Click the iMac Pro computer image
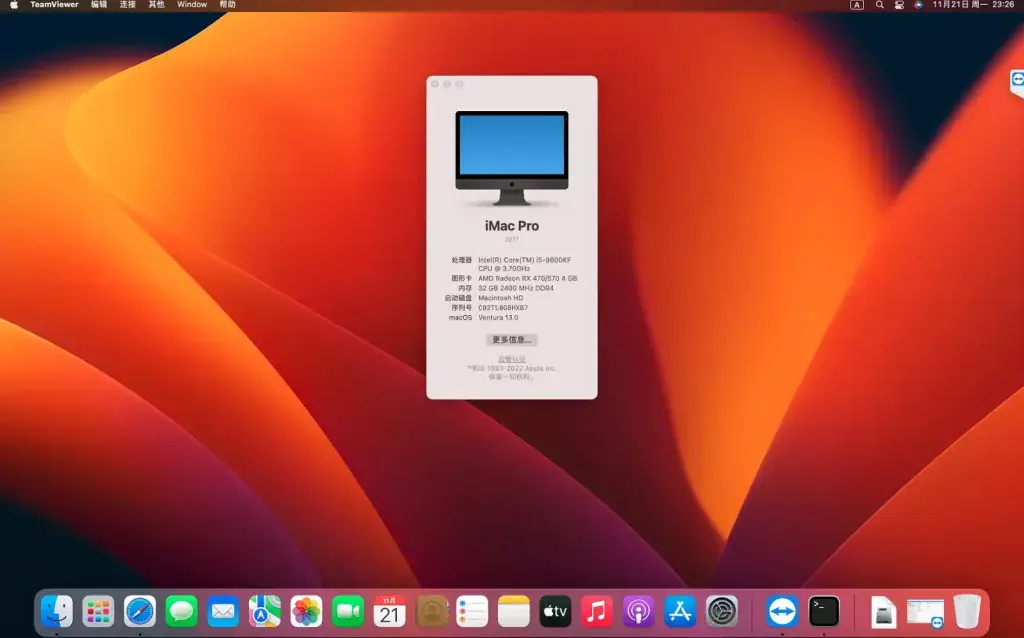Screen dimensions: 1024x638 [x=512, y=159]
